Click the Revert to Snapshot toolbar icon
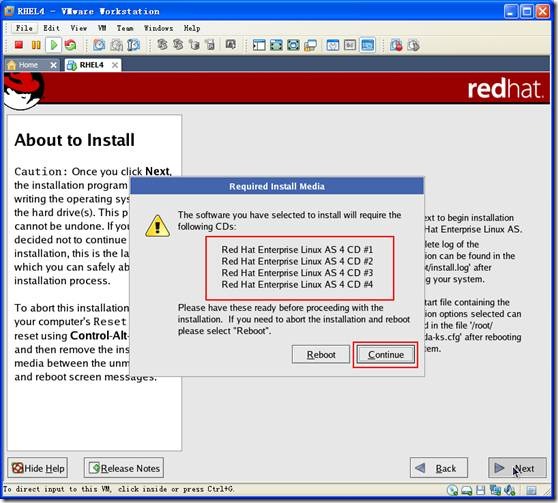558x503 pixels. (116, 45)
